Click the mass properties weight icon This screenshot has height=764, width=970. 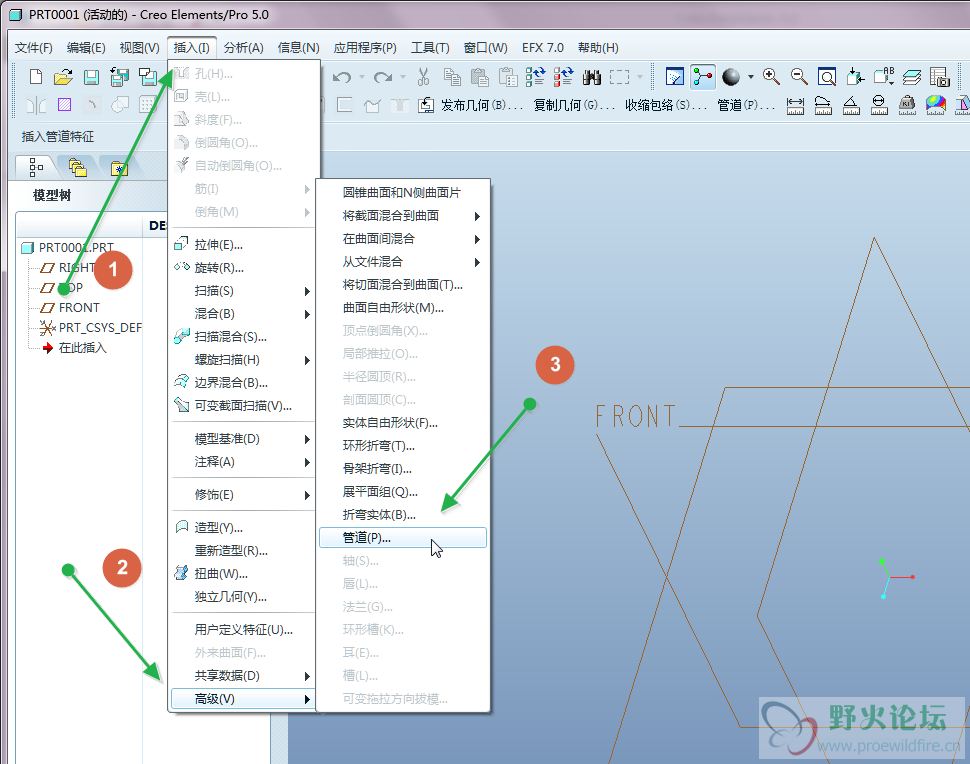tap(908, 105)
